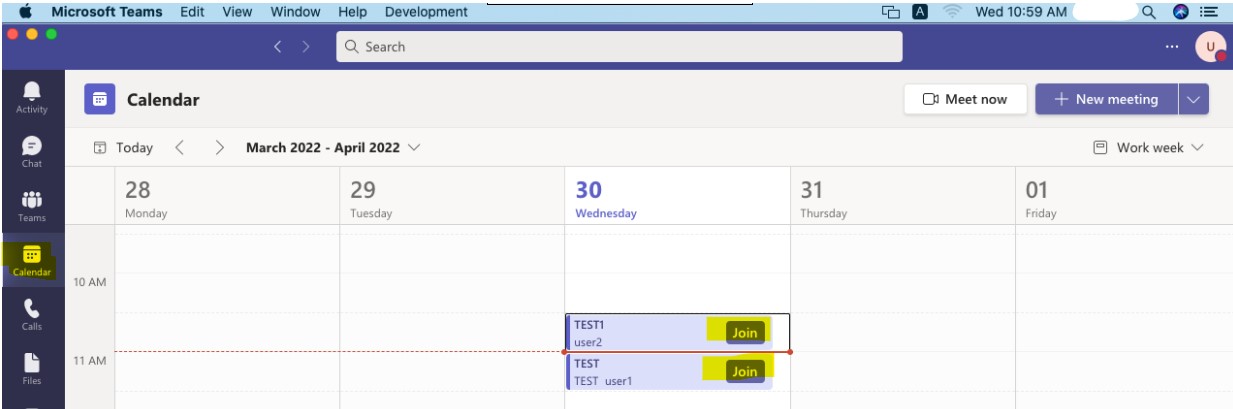Open the user profile avatar
The height and width of the screenshot is (409, 1233).
pos(1210,46)
